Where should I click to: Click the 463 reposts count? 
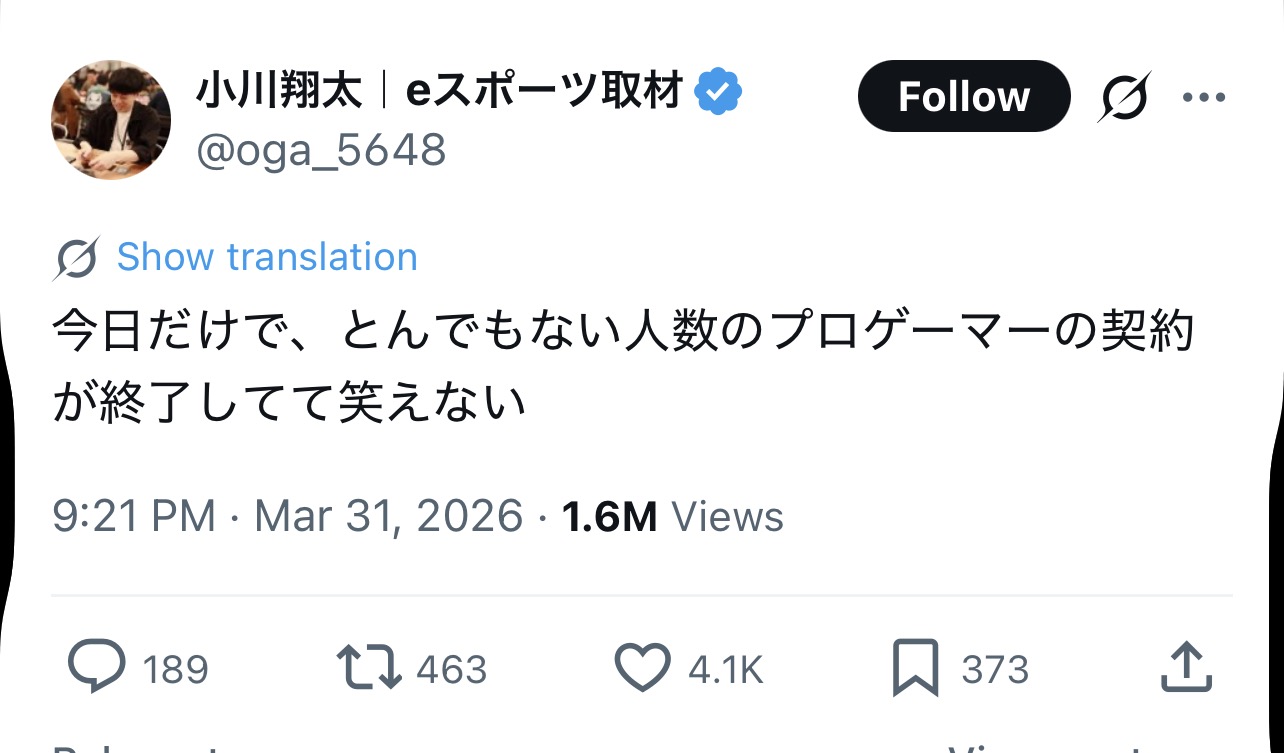[x=451, y=669]
